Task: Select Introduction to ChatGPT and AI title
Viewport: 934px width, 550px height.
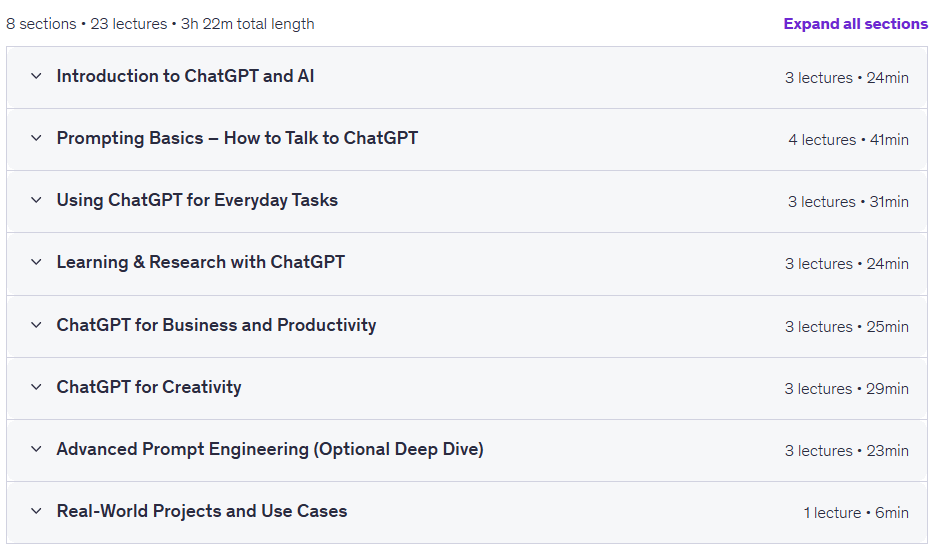Action: (x=185, y=76)
